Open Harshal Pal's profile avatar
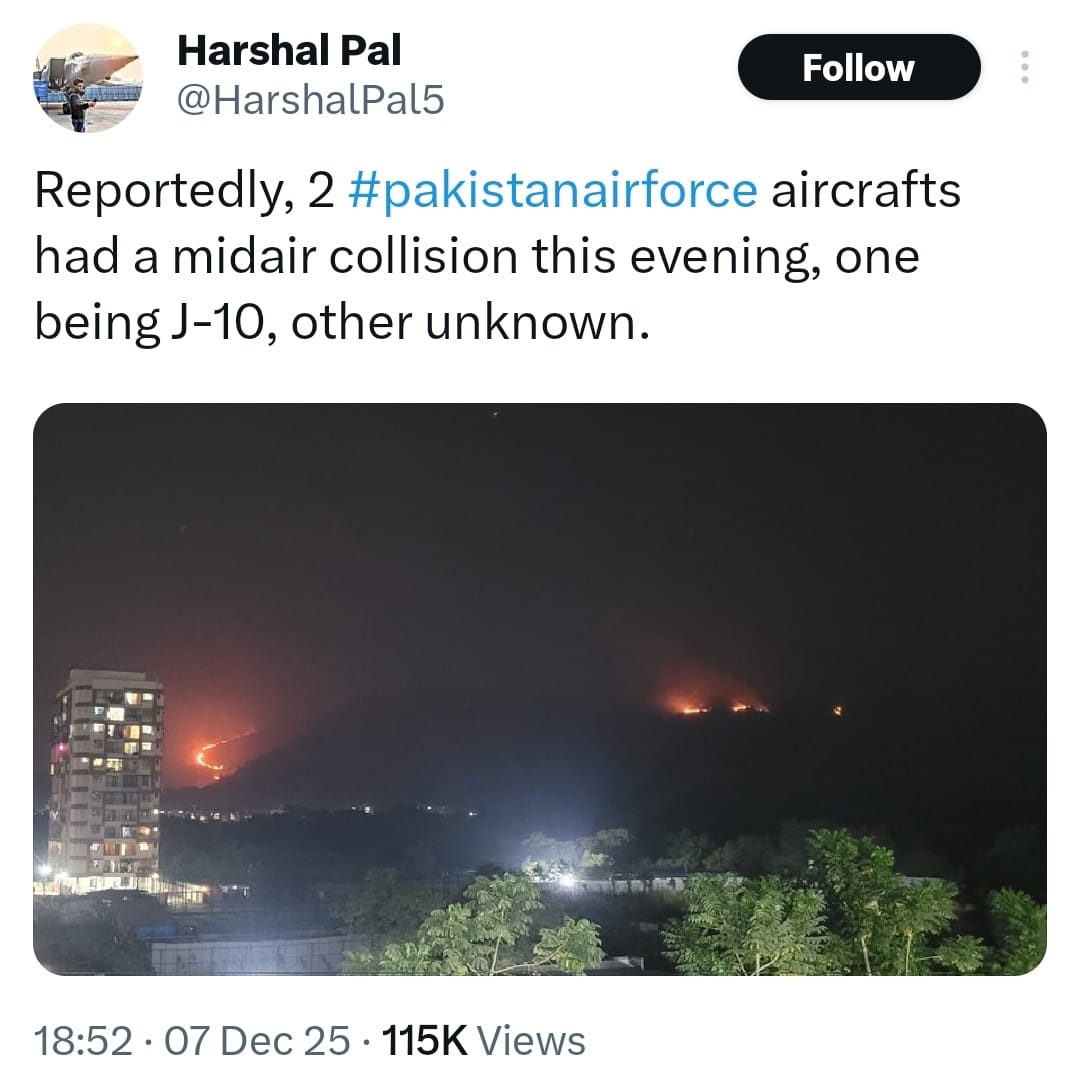This screenshot has width=1080, height=1091. point(89,78)
